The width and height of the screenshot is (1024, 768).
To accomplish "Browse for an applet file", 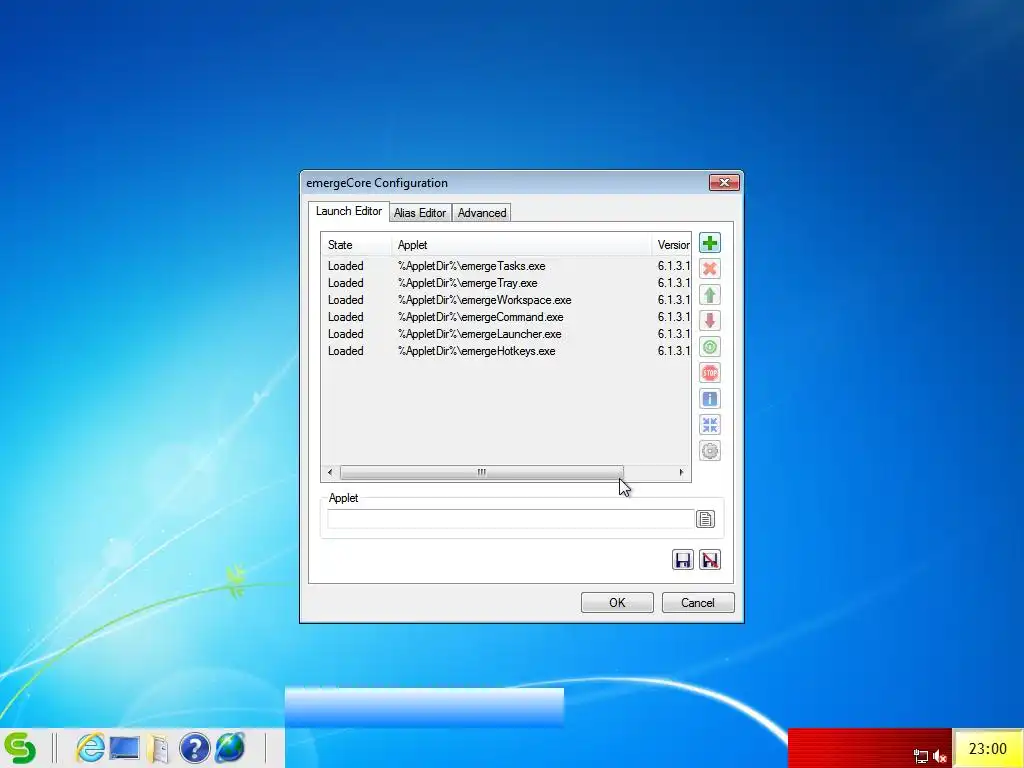I will click(705, 519).
